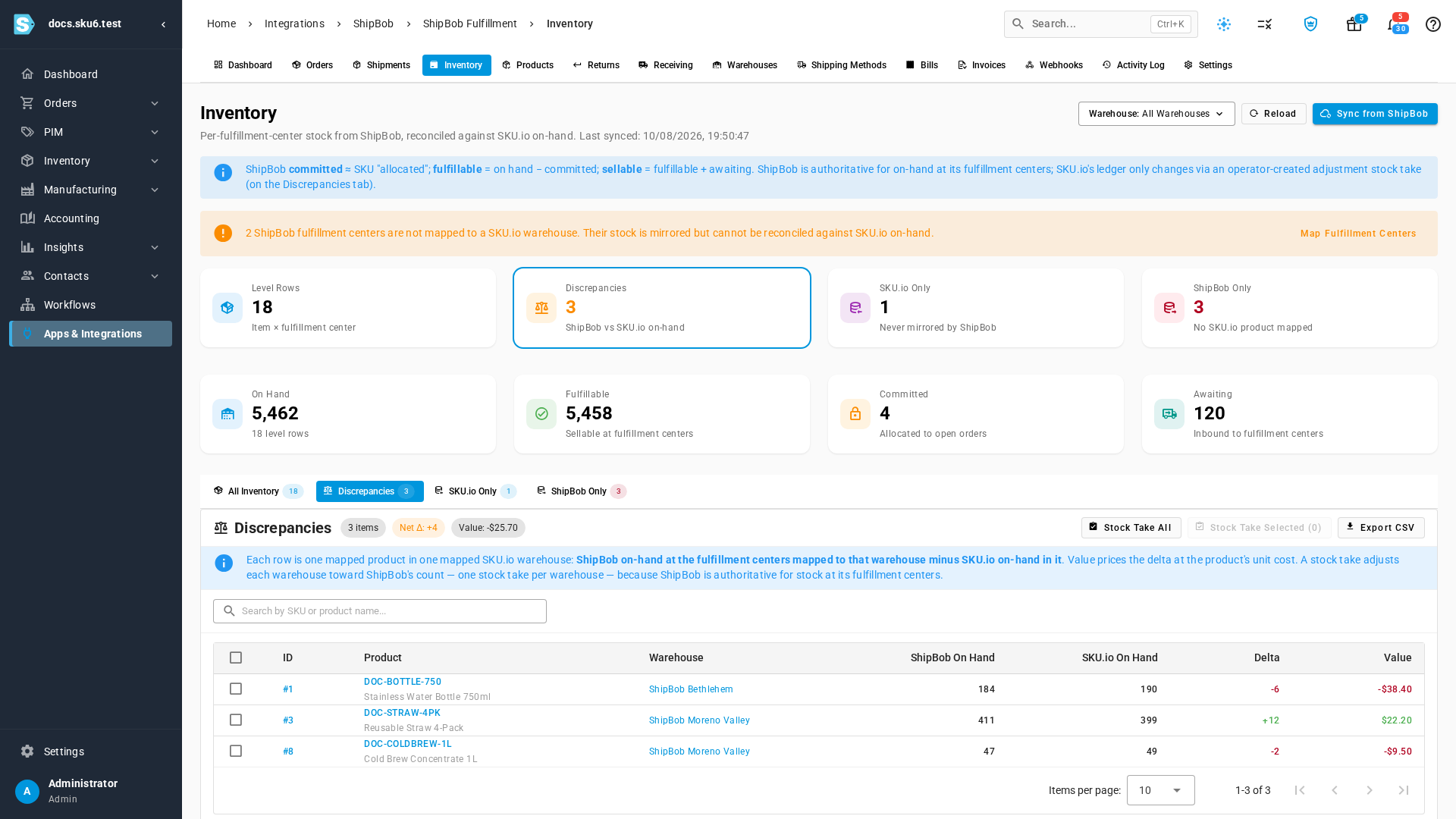Switch to the Shipments tab

tap(381, 65)
